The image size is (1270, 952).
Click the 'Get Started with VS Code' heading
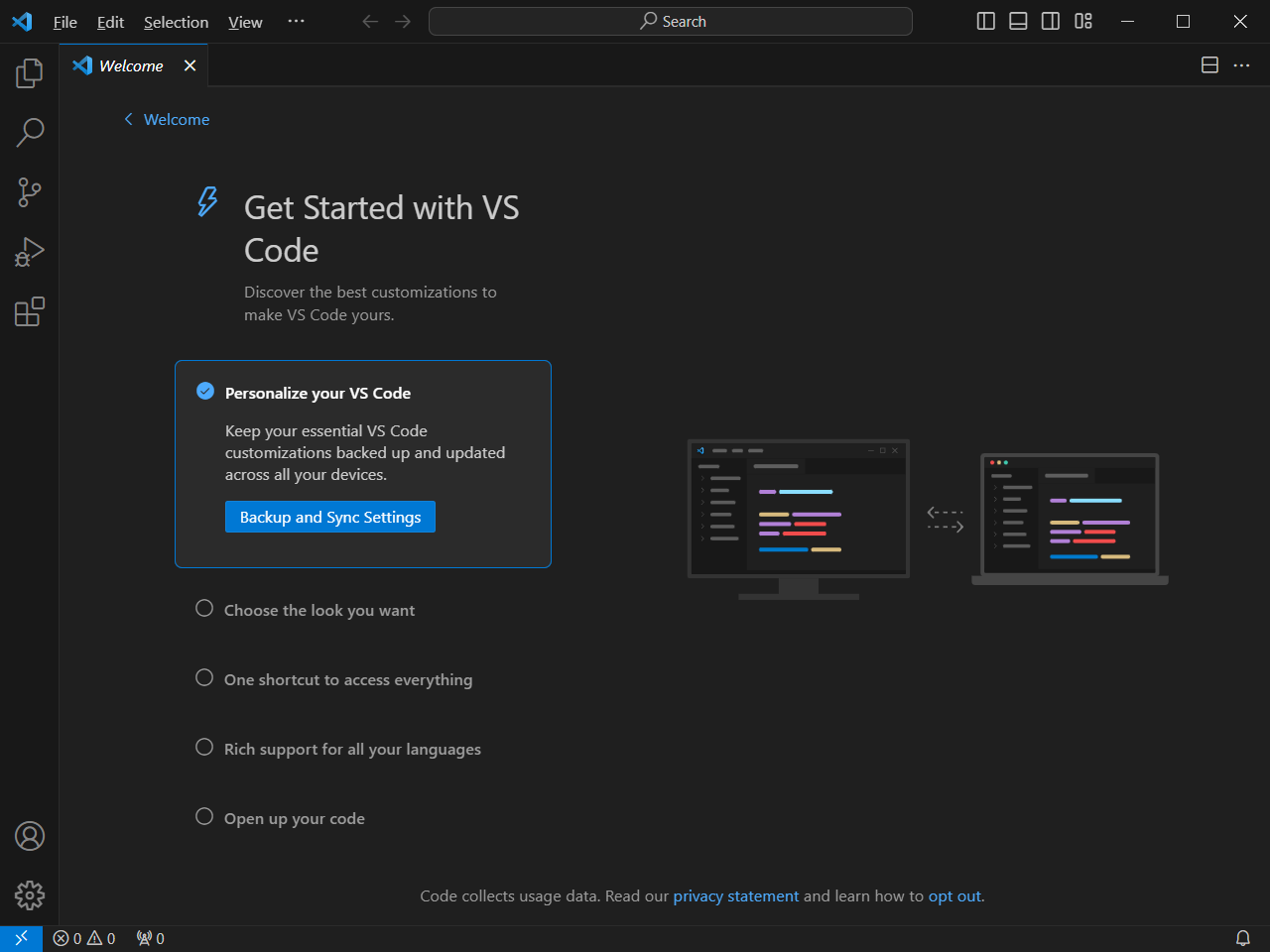(x=381, y=228)
